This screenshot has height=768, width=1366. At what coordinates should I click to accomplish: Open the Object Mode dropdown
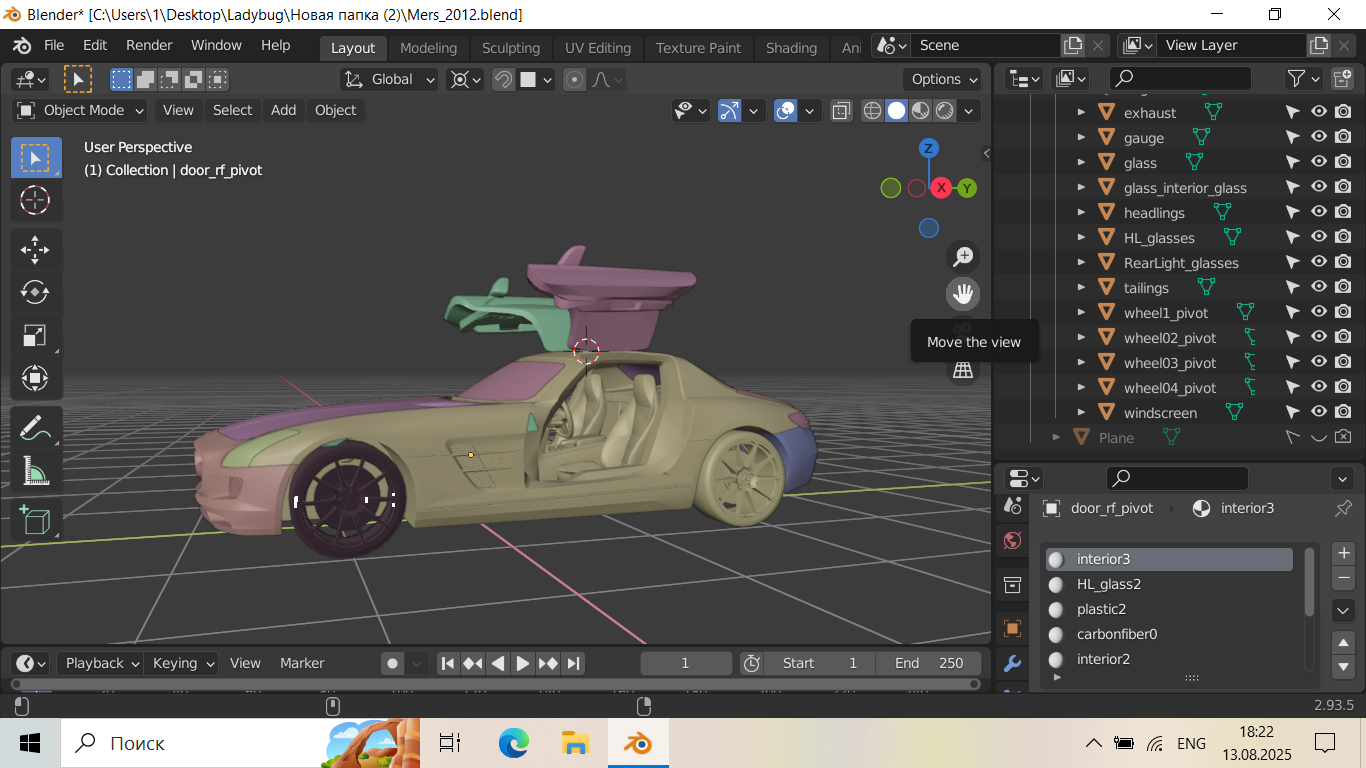coord(82,110)
